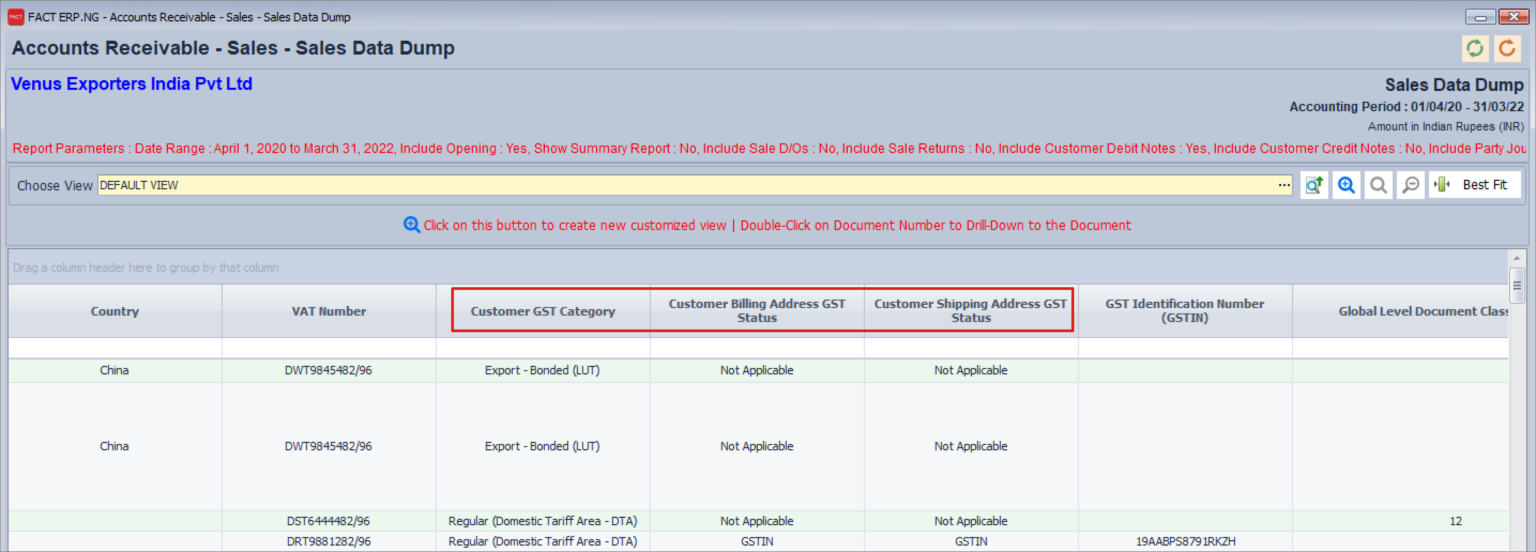Click Global Level Document Class column header
This screenshot has width=1536, height=552.
1401,311
